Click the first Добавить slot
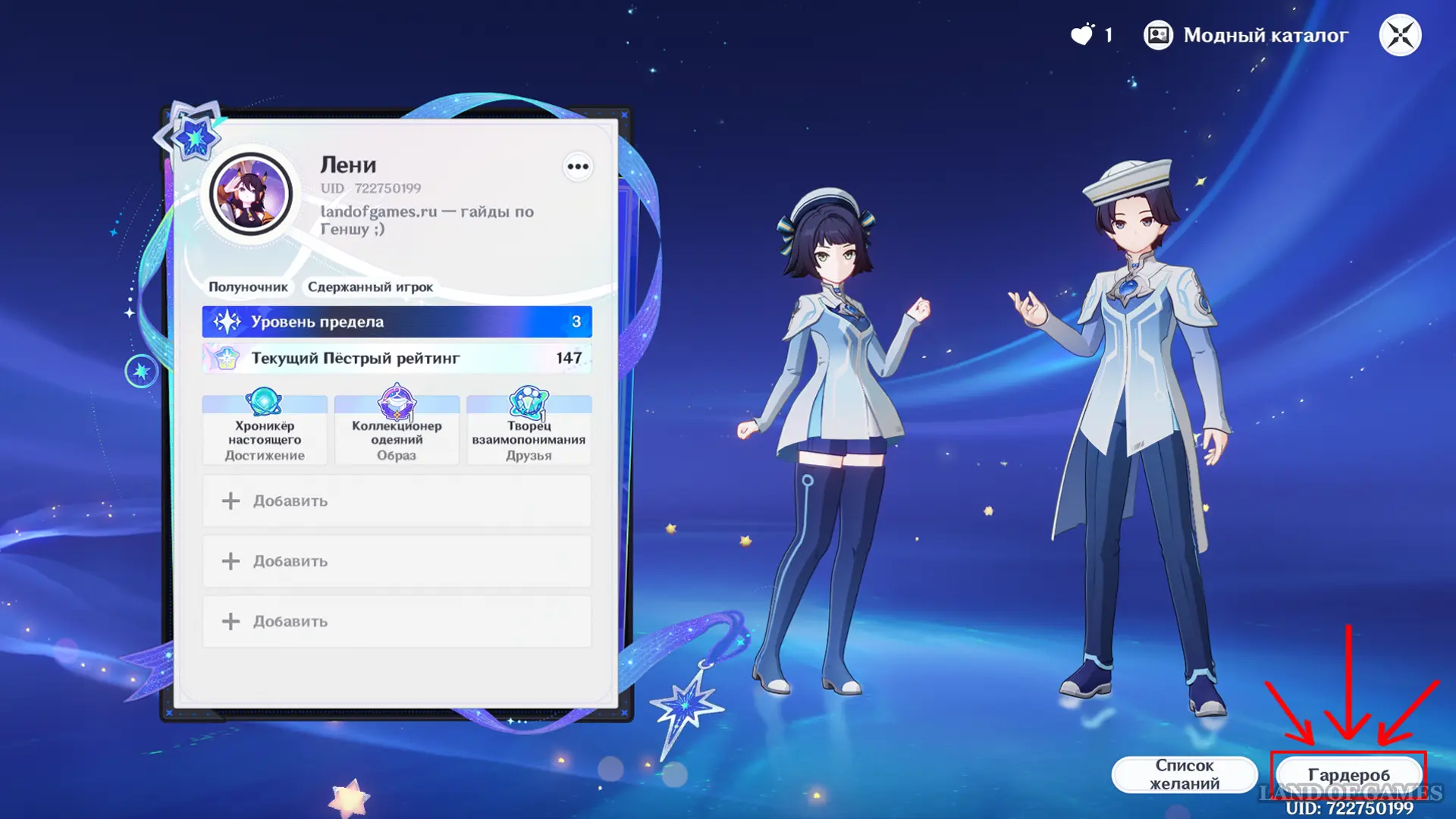The width and height of the screenshot is (1456, 819). tap(397, 500)
